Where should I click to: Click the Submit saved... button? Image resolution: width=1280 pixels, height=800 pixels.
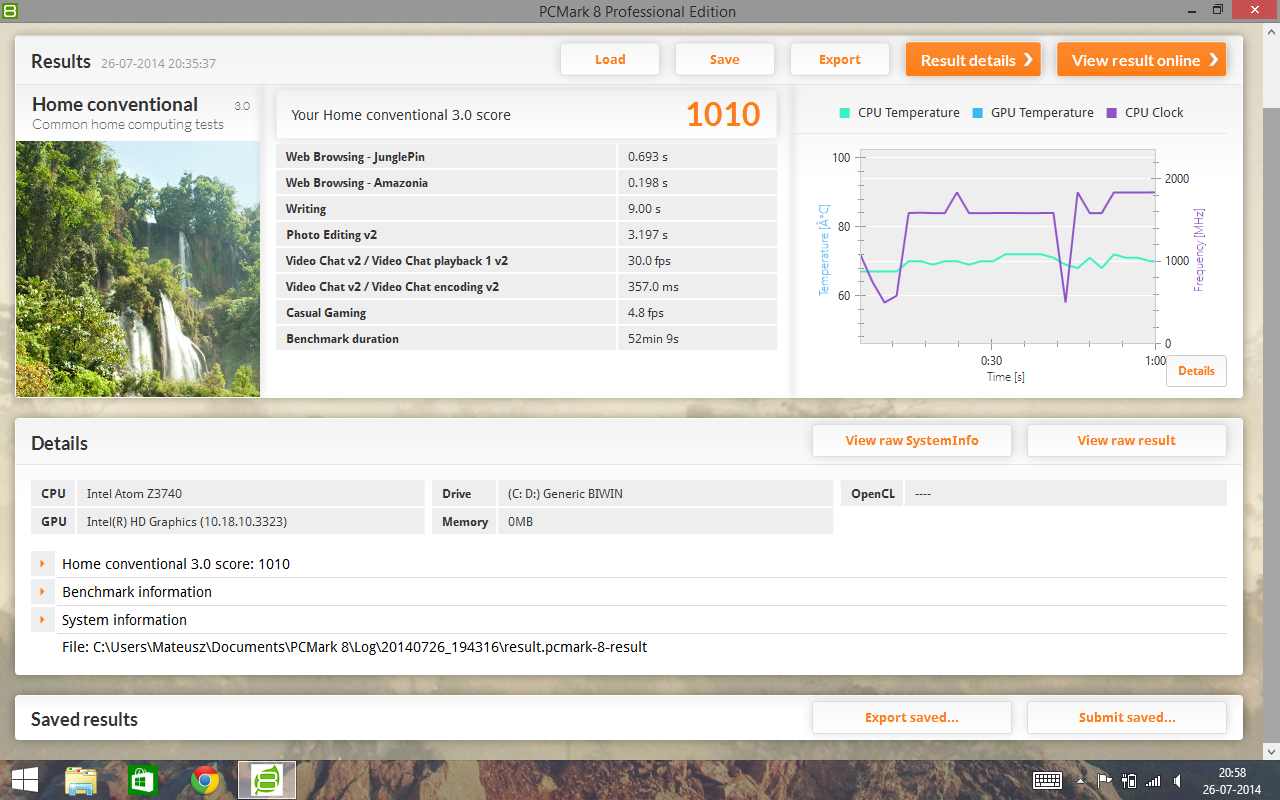click(1127, 717)
